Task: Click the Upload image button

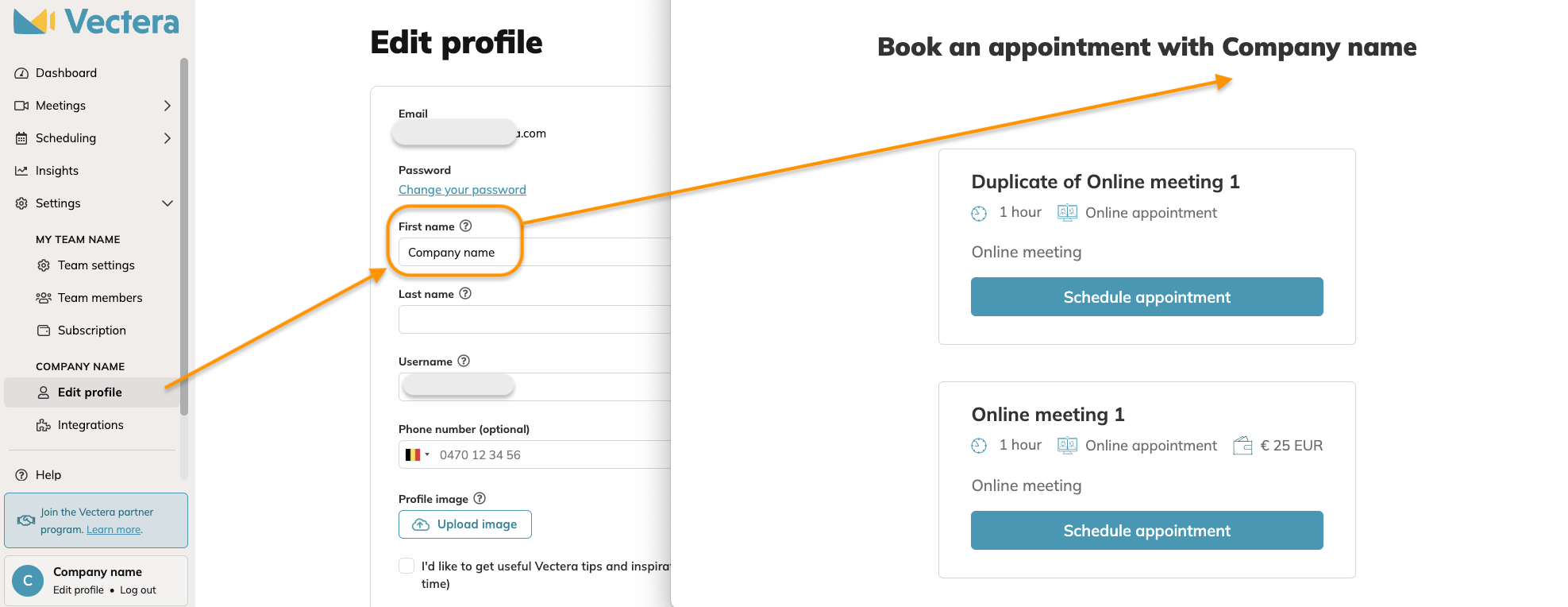Action: [464, 524]
